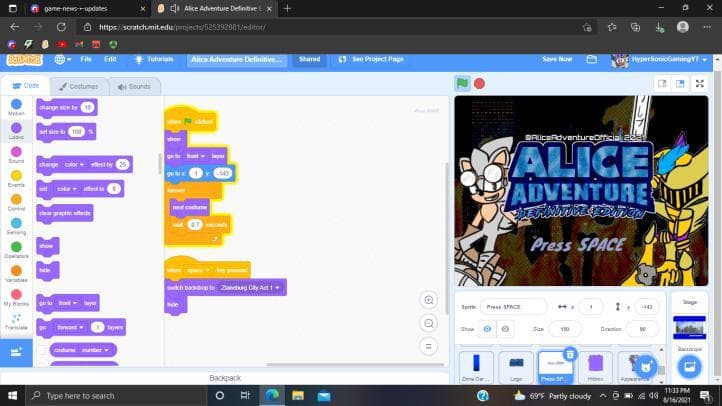Open the Mail app in taskbar
The height and width of the screenshot is (406, 722).
click(324, 395)
